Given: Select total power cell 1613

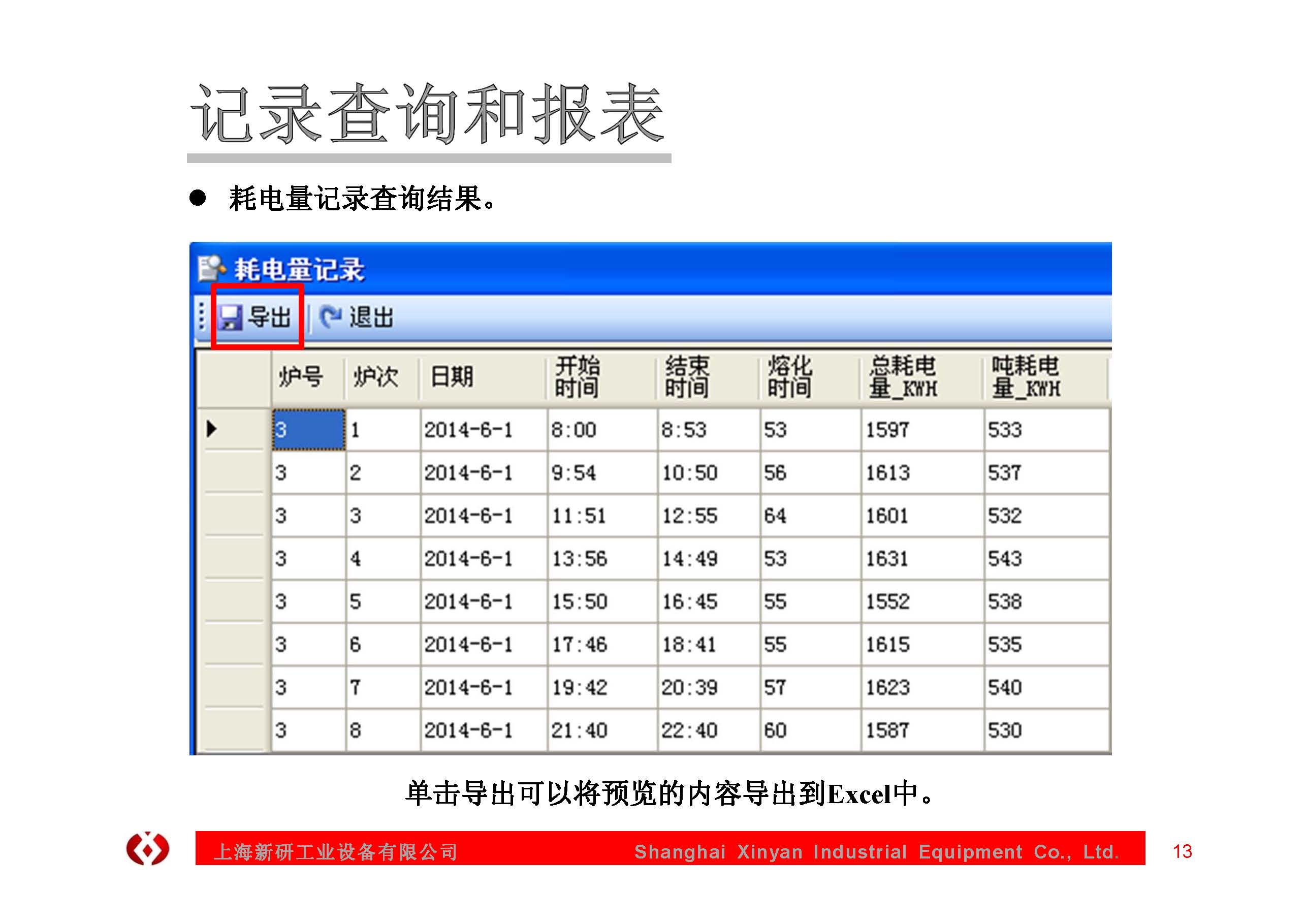Looking at the screenshot, I should coord(923,473).
